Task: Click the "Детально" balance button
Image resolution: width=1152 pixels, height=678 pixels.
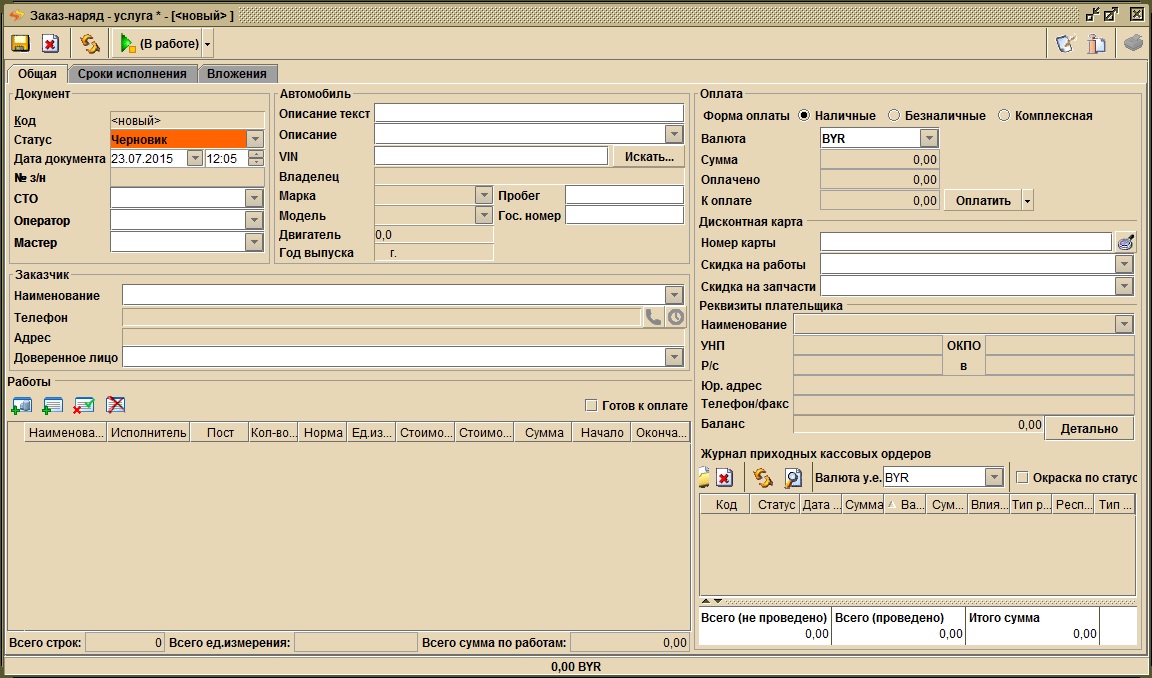Action: [1089, 428]
